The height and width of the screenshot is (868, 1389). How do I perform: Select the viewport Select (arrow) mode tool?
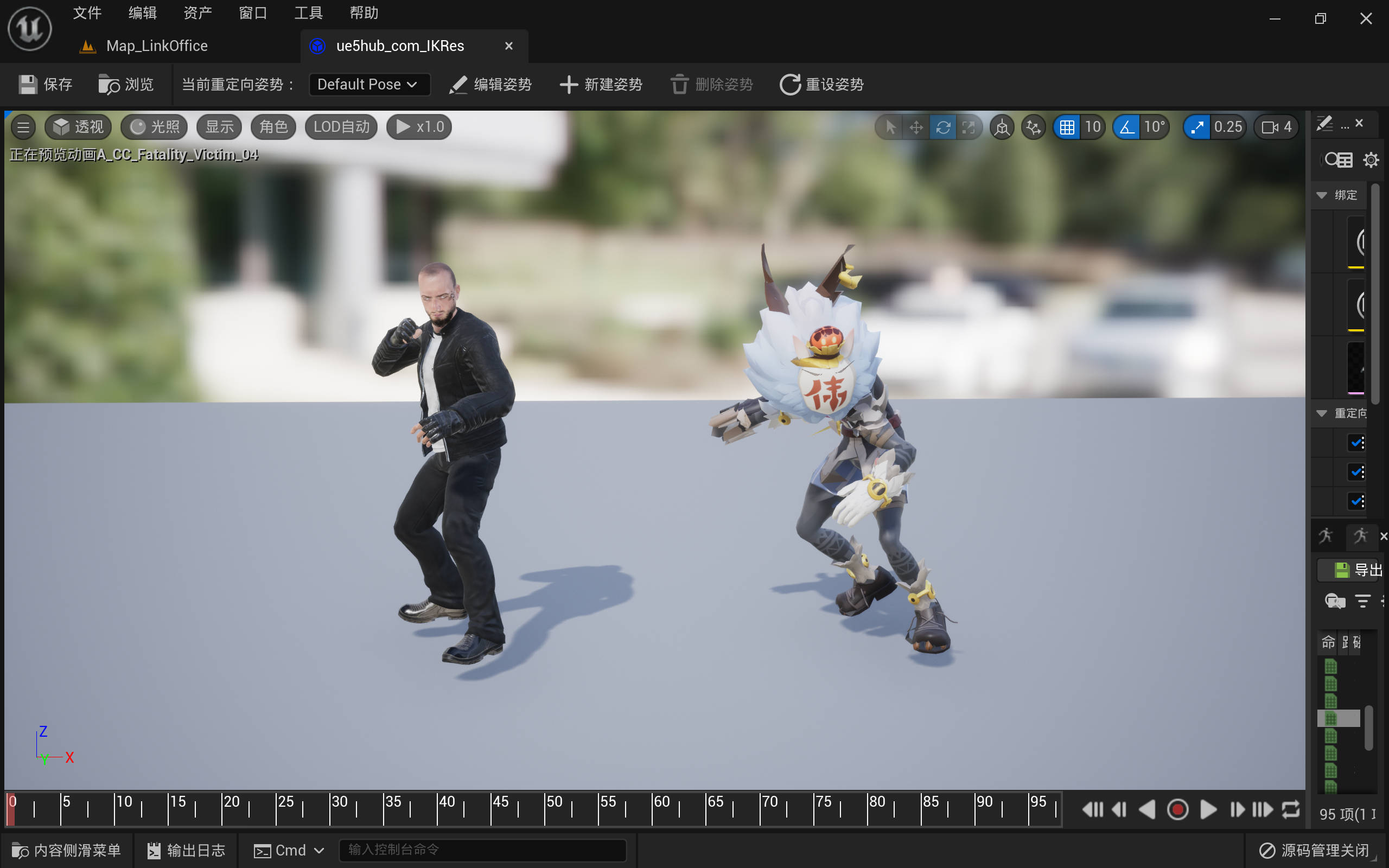point(890,127)
